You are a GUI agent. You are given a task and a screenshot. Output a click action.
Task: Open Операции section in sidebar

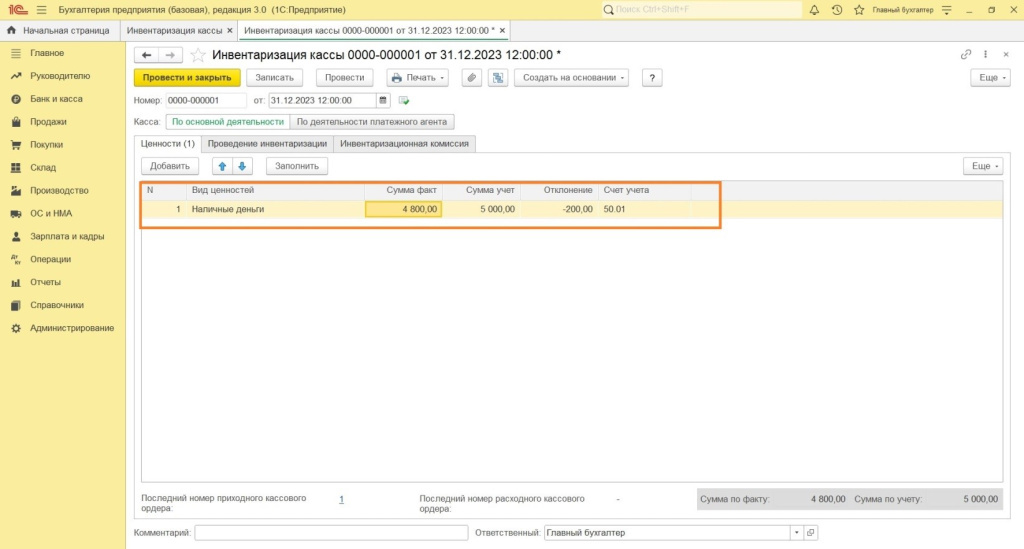coord(50,259)
